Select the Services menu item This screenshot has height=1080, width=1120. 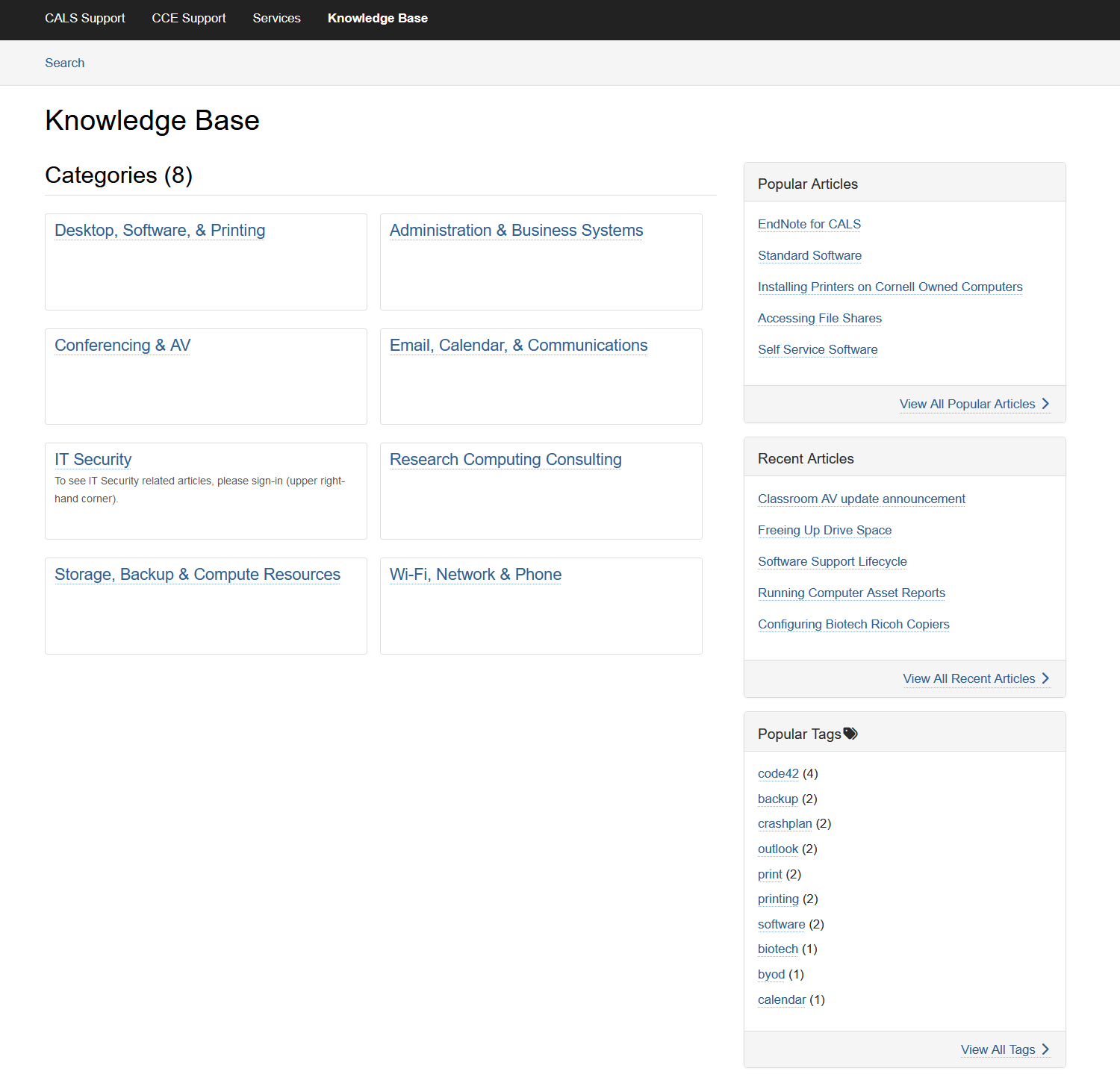(276, 18)
